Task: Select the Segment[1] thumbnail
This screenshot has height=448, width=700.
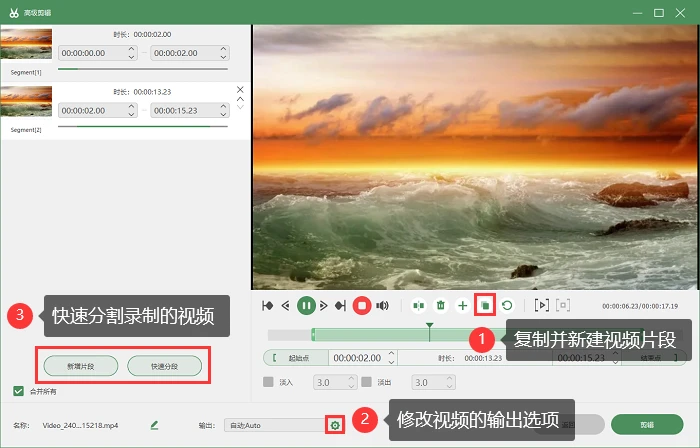Action: (26, 44)
